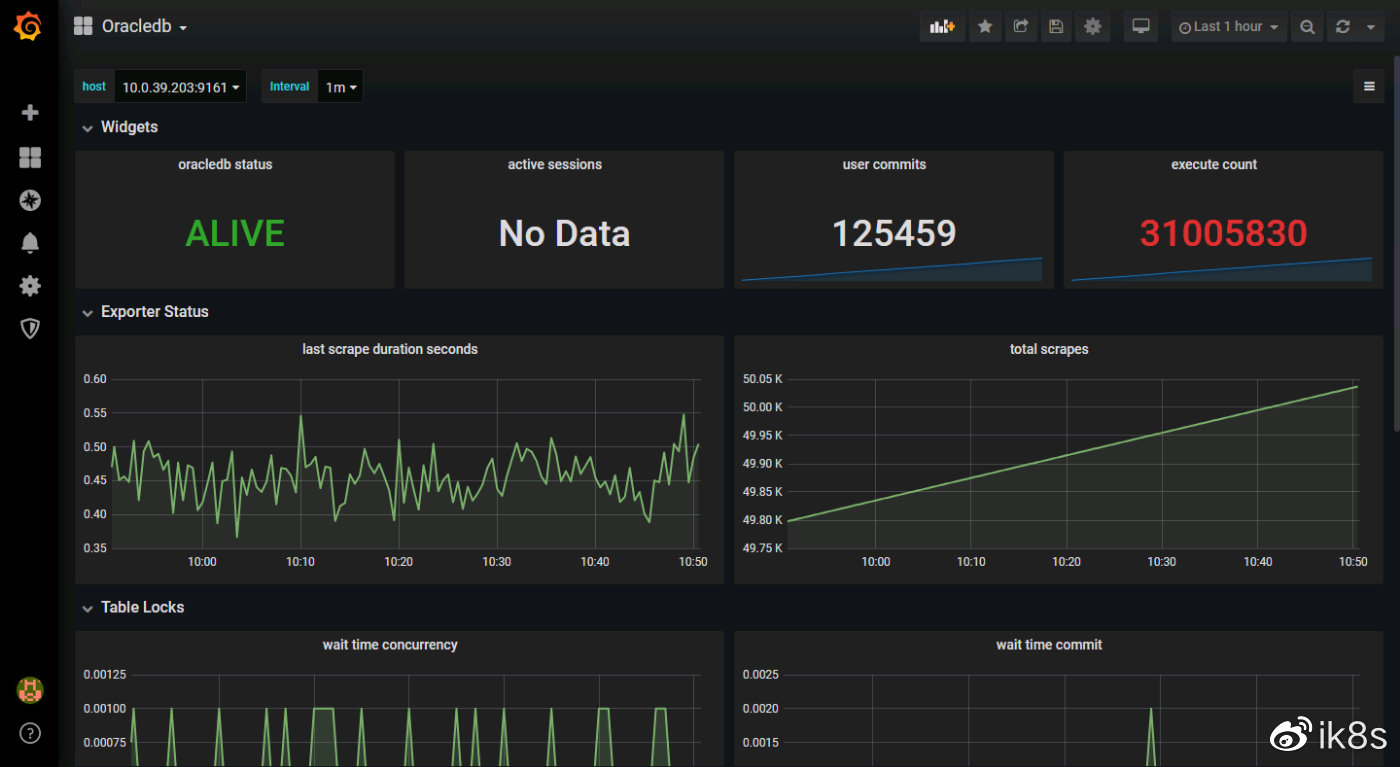
Task: Click the 125459 user commits value
Action: tap(894, 233)
